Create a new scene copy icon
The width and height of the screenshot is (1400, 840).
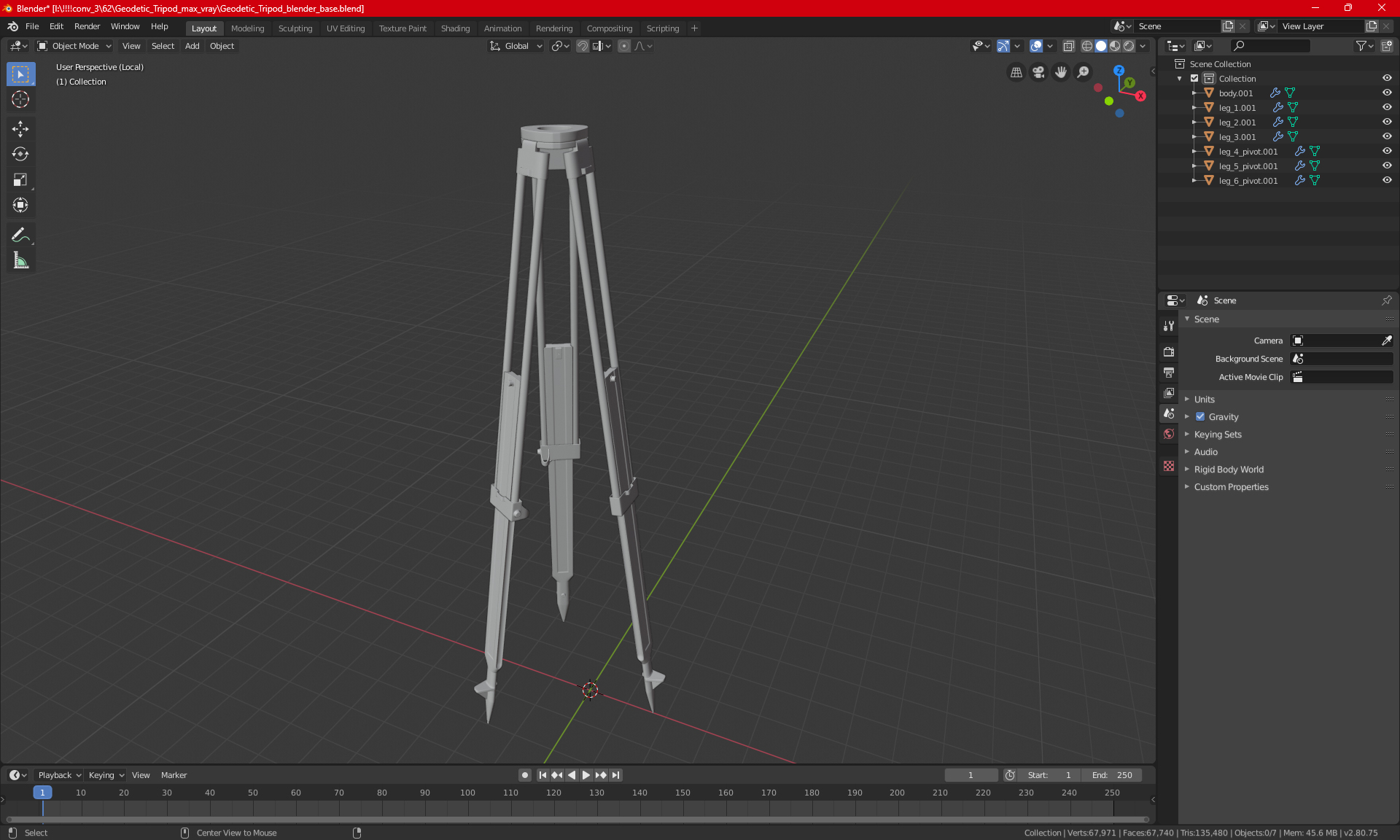(x=1228, y=26)
